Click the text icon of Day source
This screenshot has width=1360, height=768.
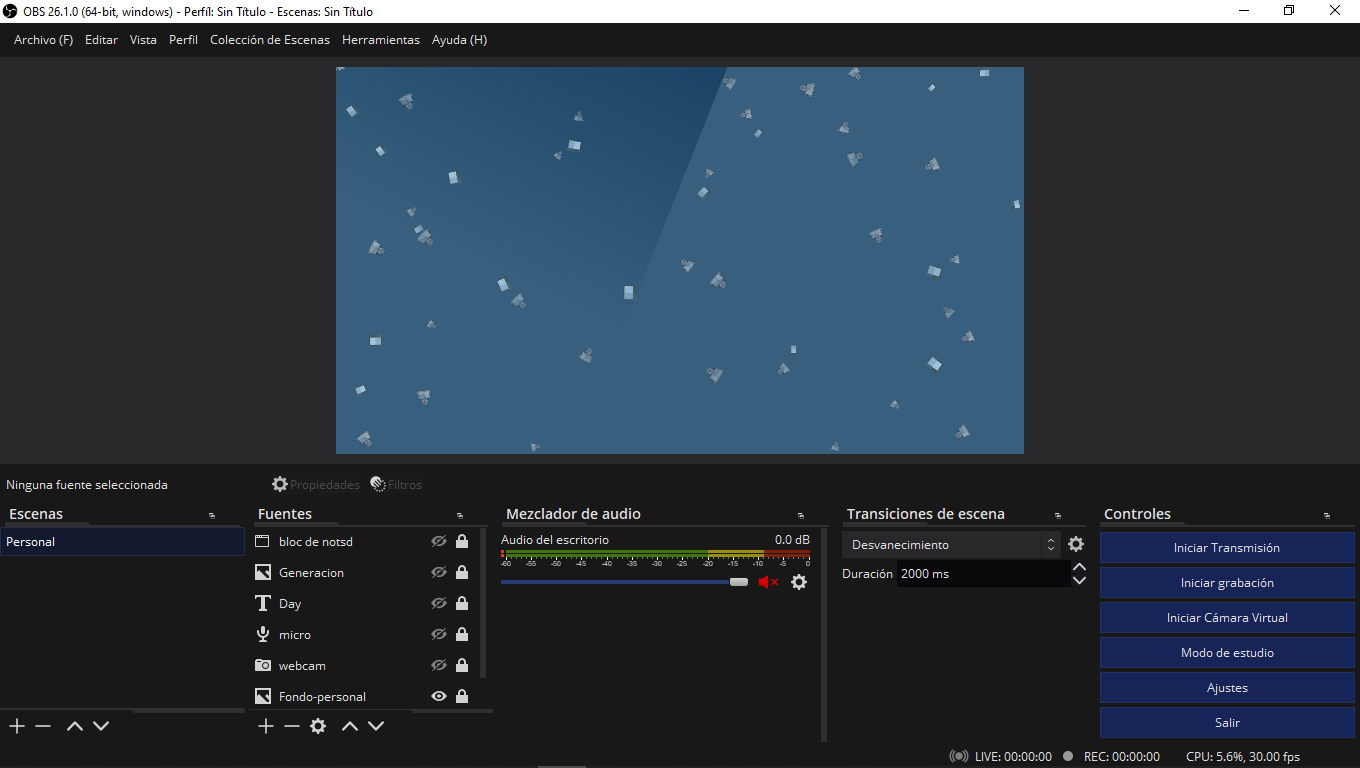point(263,603)
